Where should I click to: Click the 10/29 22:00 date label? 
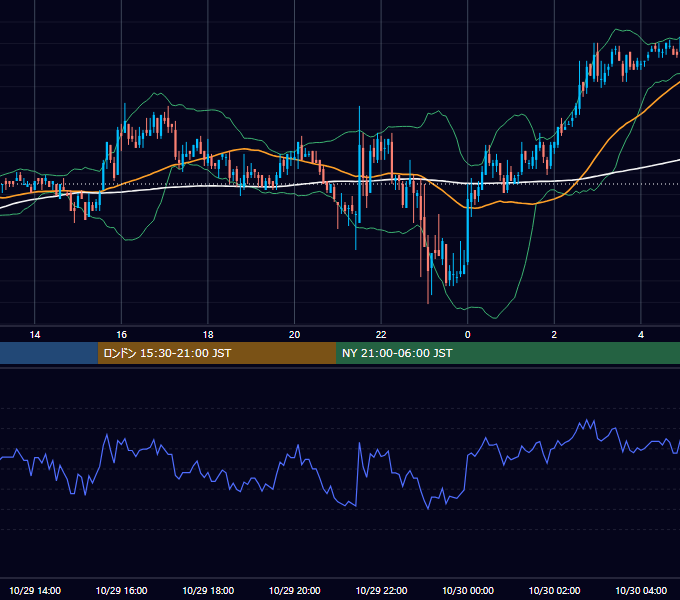point(381,590)
